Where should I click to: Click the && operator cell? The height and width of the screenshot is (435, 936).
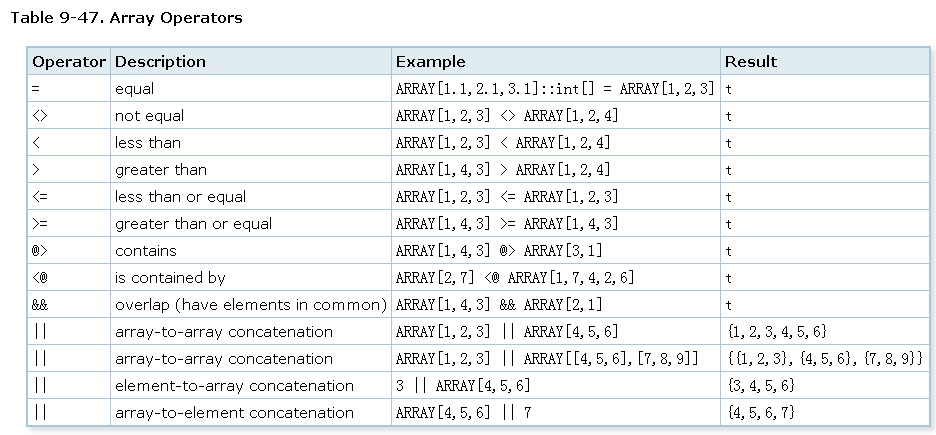(x=40, y=305)
